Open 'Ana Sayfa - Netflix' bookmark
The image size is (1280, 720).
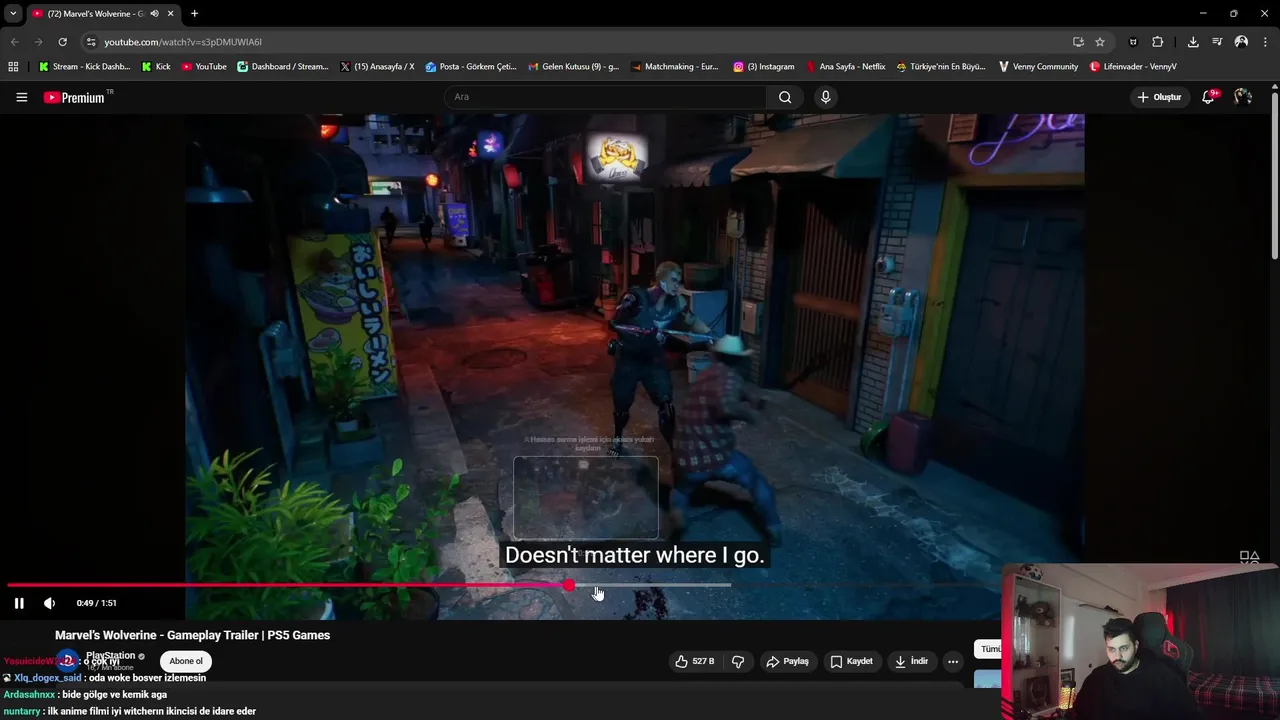coord(845,67)
